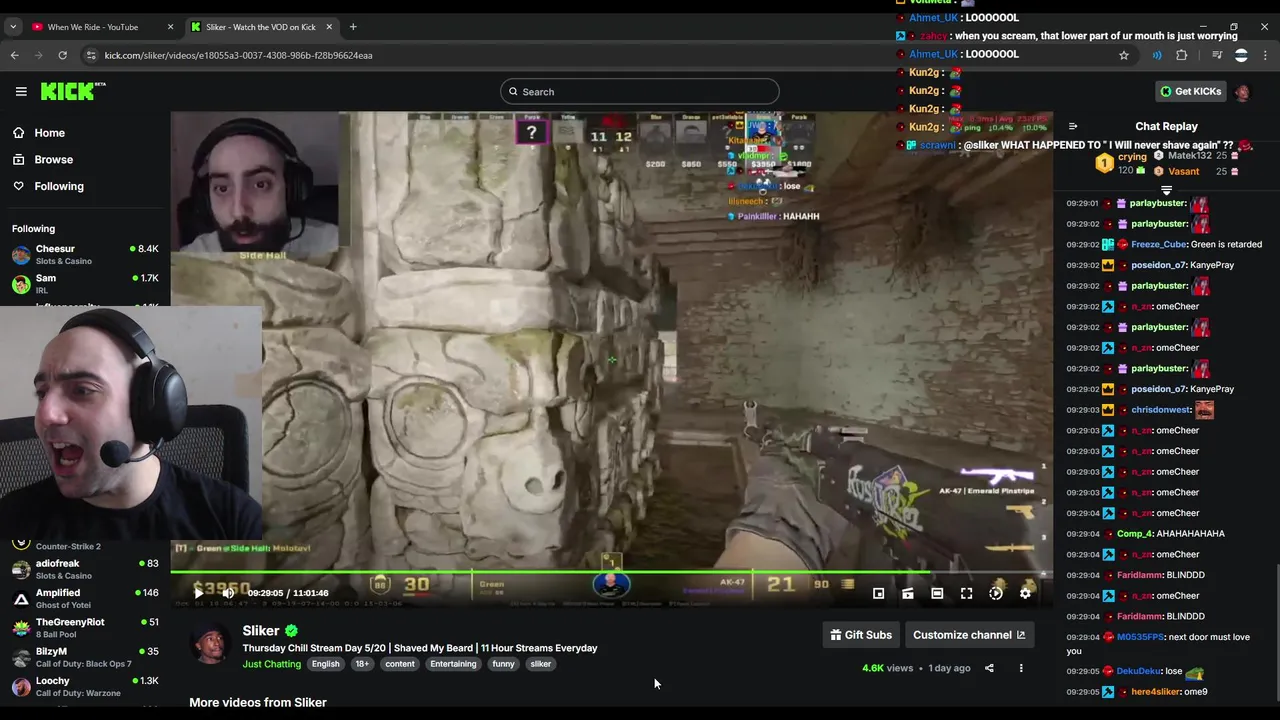Click M0535FPS username in chat replay
1280x720 pixels.
pos(1140,637)
